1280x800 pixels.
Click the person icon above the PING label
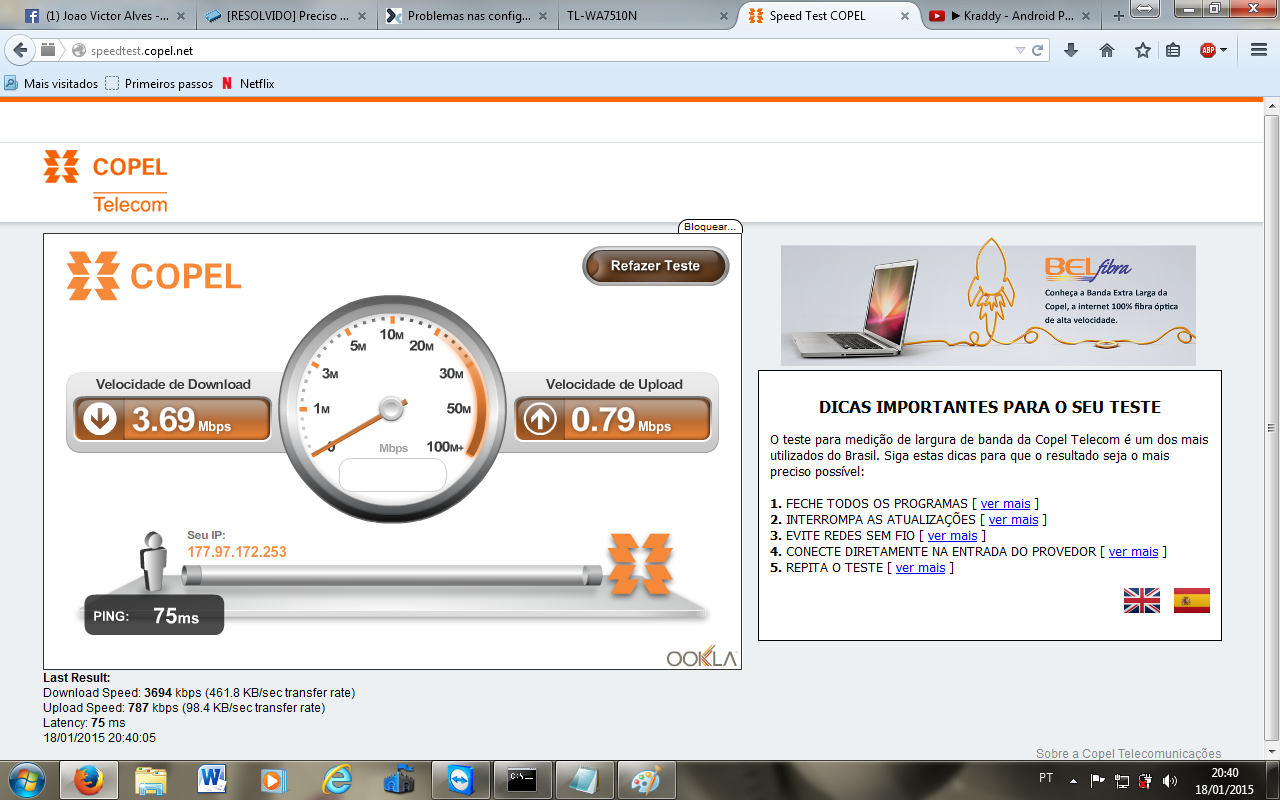(153, 561)
